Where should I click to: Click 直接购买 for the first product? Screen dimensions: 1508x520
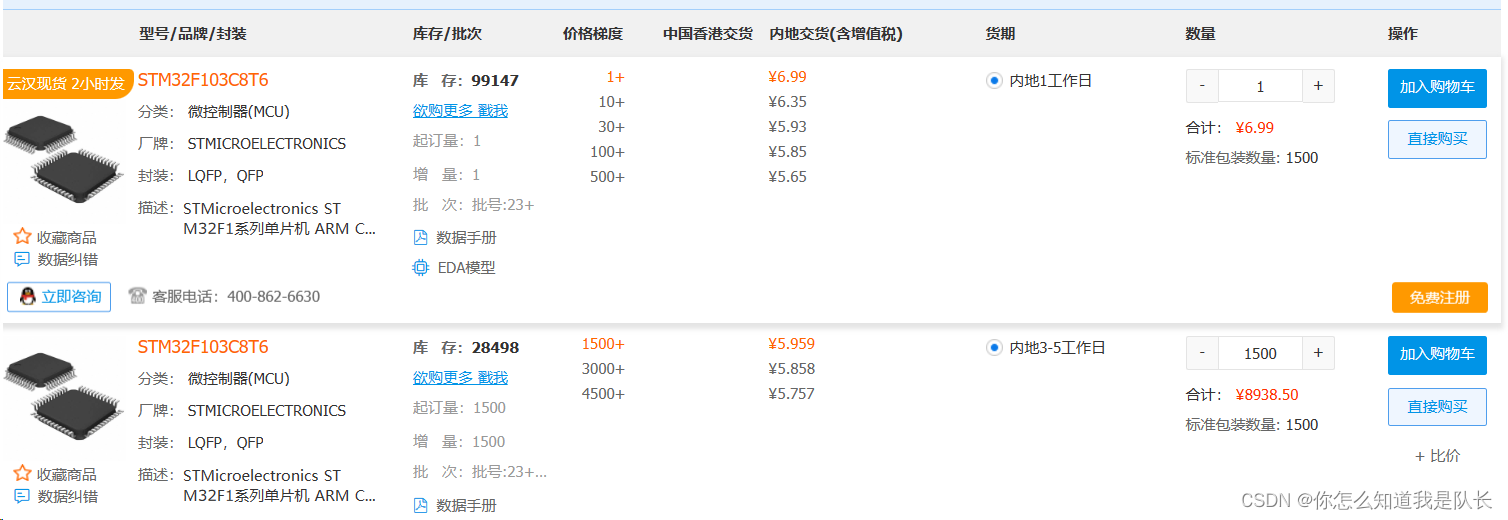(1437, 139)
